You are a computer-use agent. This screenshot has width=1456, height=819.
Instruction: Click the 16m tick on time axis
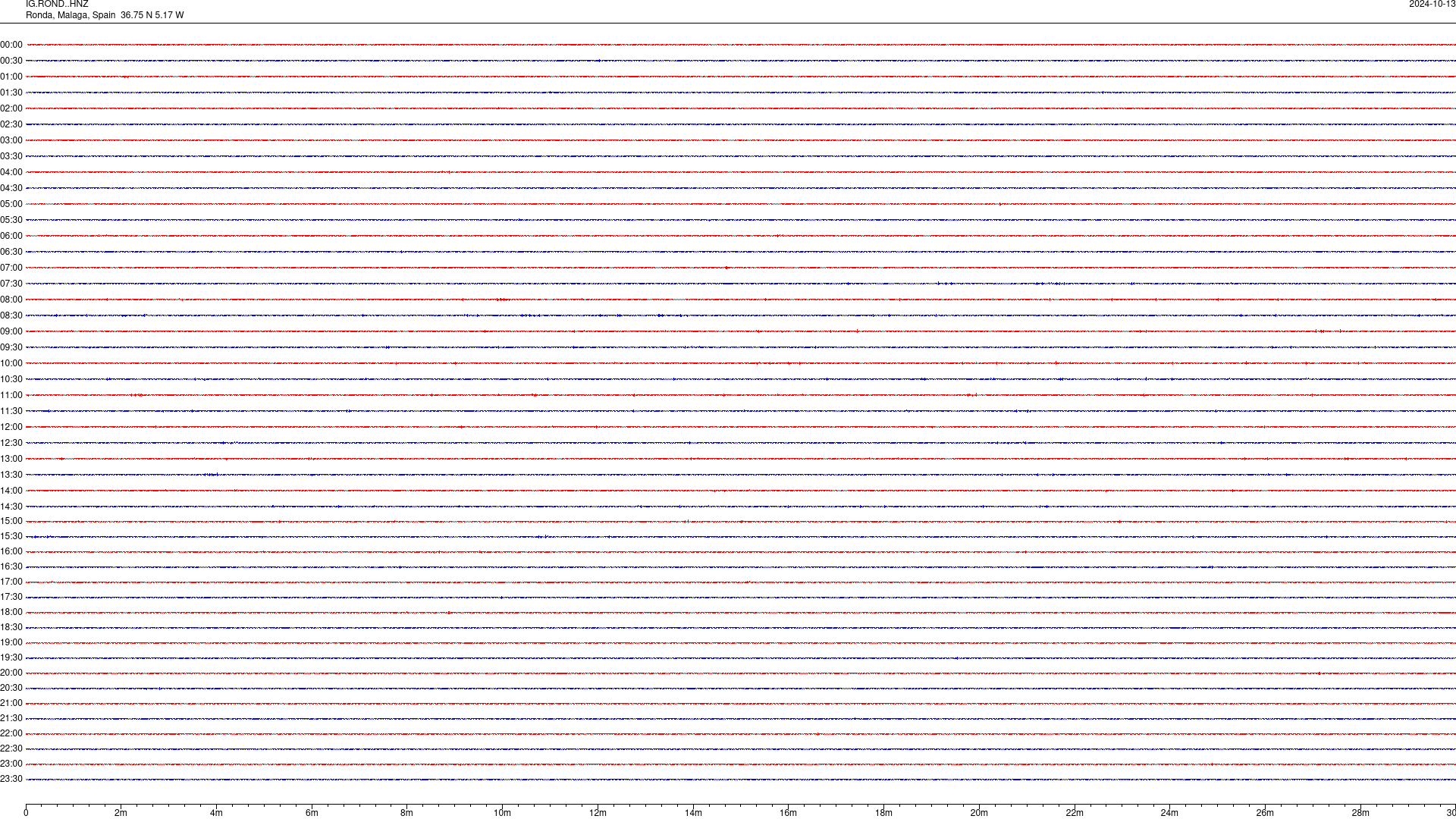(x=789, y=813)
